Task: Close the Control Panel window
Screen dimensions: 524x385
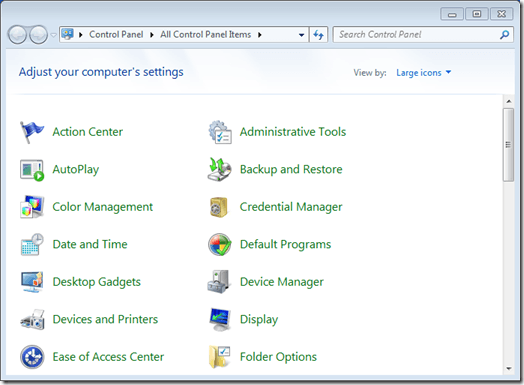Action: (x=501, y=14)
